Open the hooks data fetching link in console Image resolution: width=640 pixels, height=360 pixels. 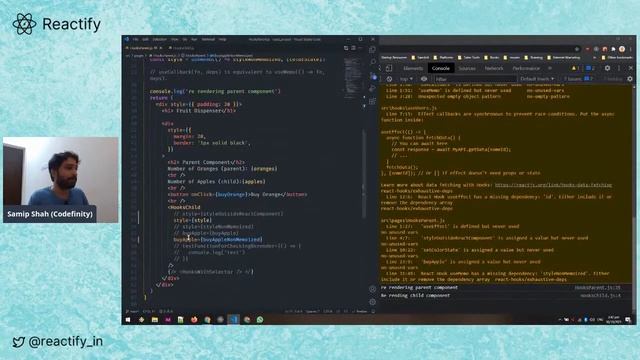pos(553,185)
